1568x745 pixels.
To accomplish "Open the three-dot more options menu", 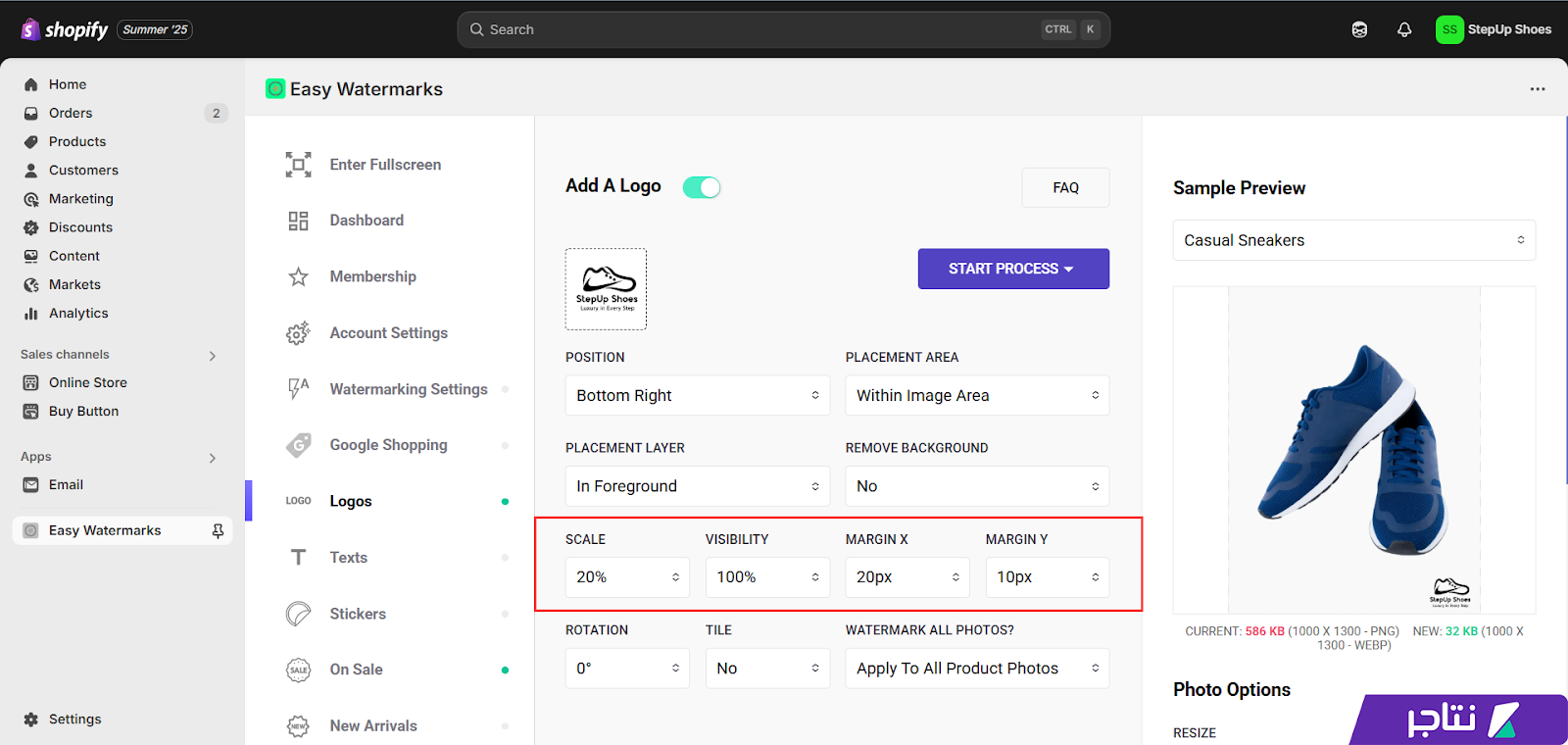I will tap(1538, 89).
